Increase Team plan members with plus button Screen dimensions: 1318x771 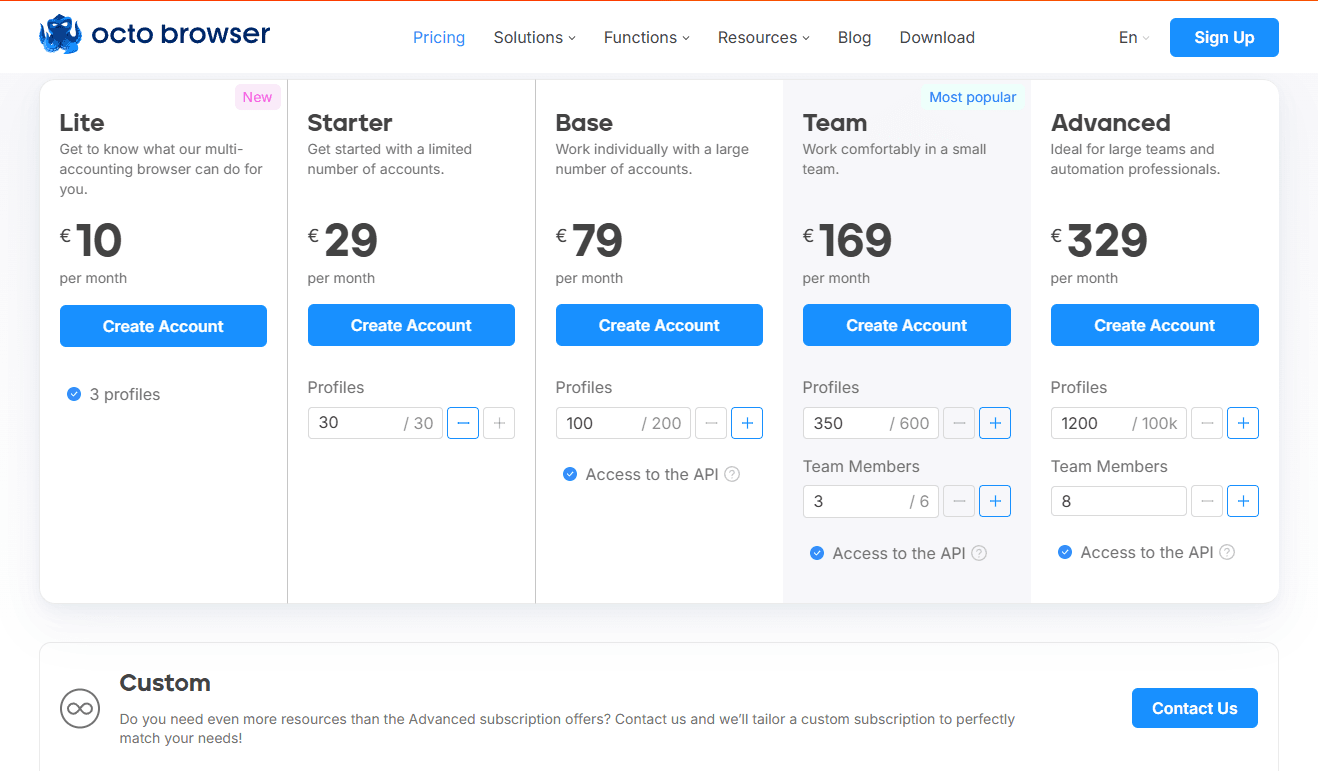(995, 501)
